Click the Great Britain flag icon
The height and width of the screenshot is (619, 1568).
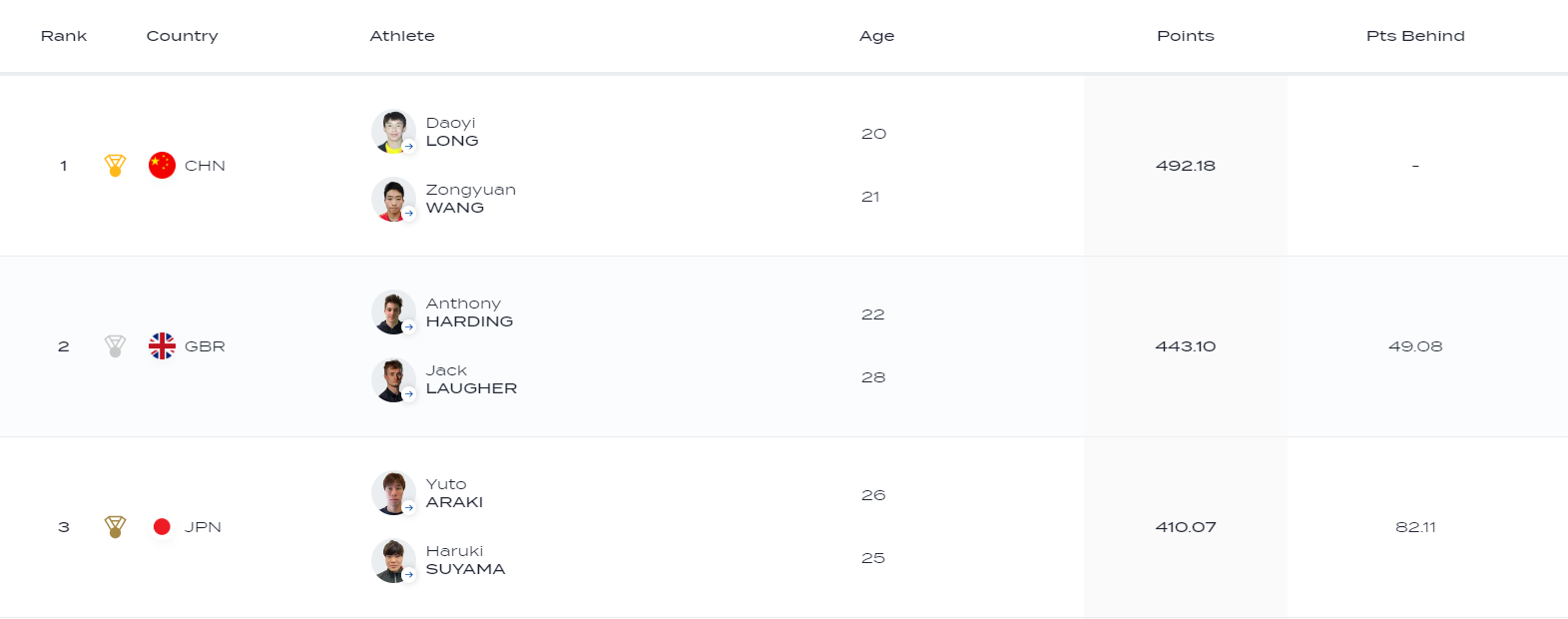coord(162,346)
